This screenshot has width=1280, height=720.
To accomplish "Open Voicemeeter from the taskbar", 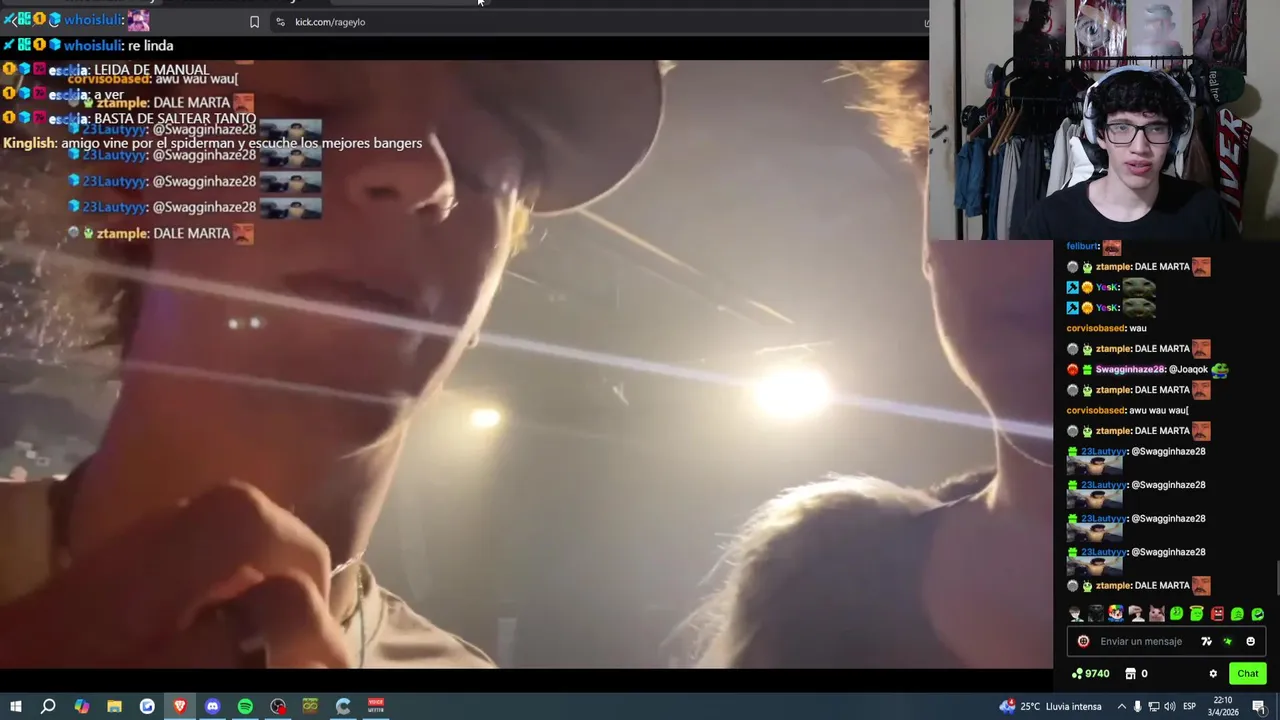I will pyautogui.click(x=376, y=706).
